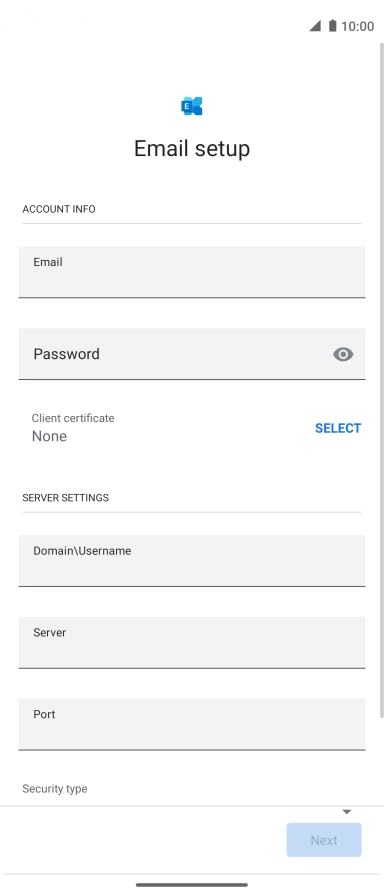Tap the cellular signal icon
This screenshot has width=384, height=896.
pos(315,26)
